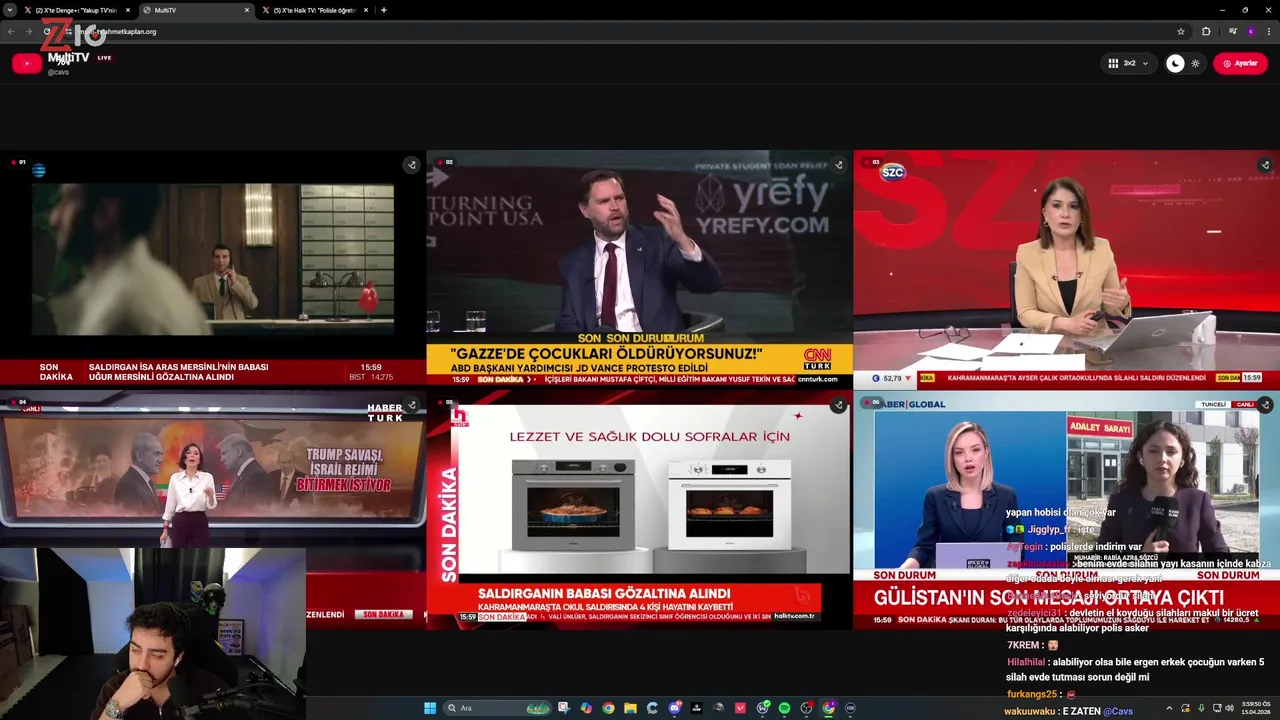Image resolution: width=1280 pixels, height=720 pixels.
Task: Expand stream 03 Sözcü TV panel
Action: tap(1265, 165)
